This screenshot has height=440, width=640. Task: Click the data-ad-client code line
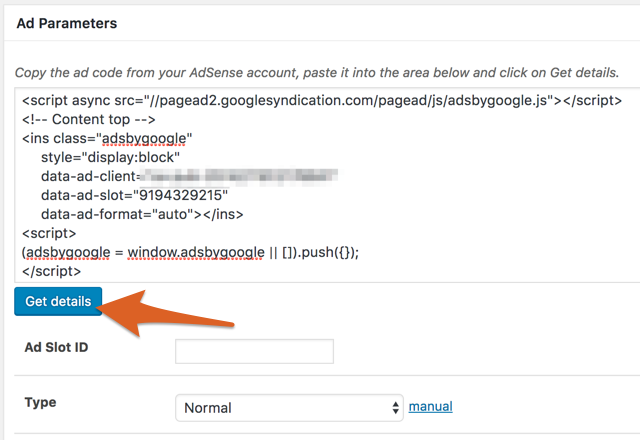[x=90, y=176]
